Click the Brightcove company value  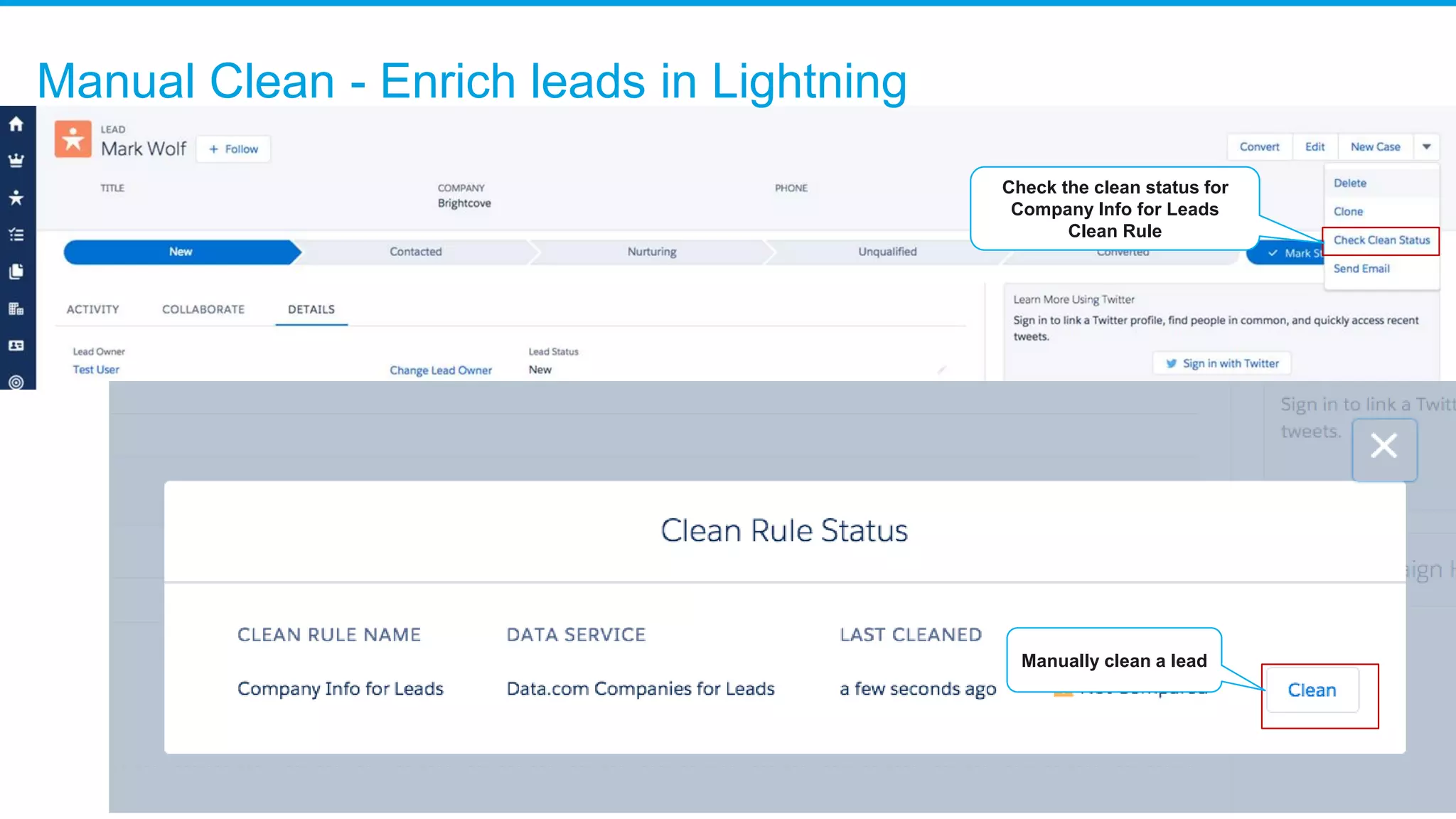(x=464, y=203)
